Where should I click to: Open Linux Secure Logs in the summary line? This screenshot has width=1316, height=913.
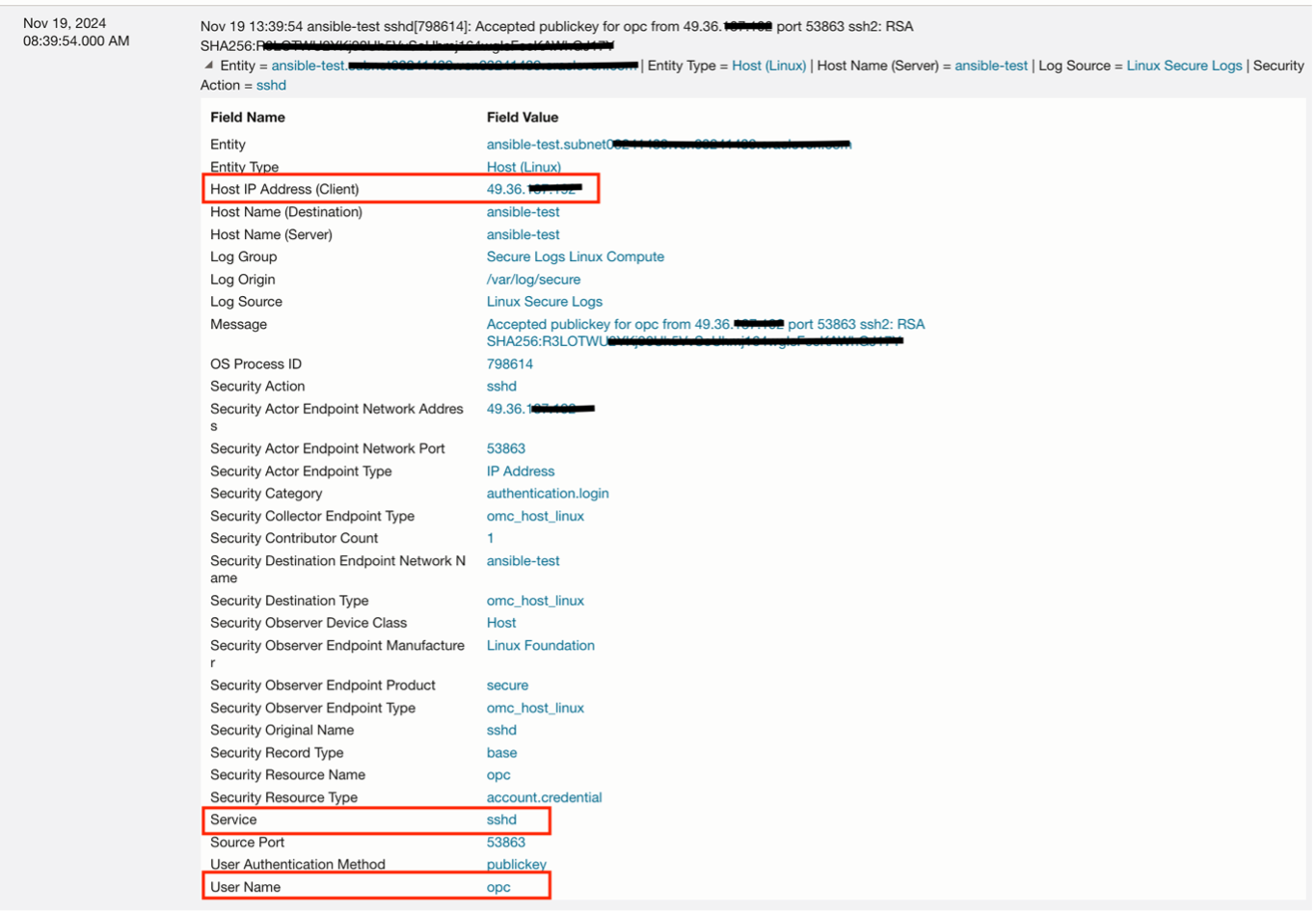(1184, 66)
